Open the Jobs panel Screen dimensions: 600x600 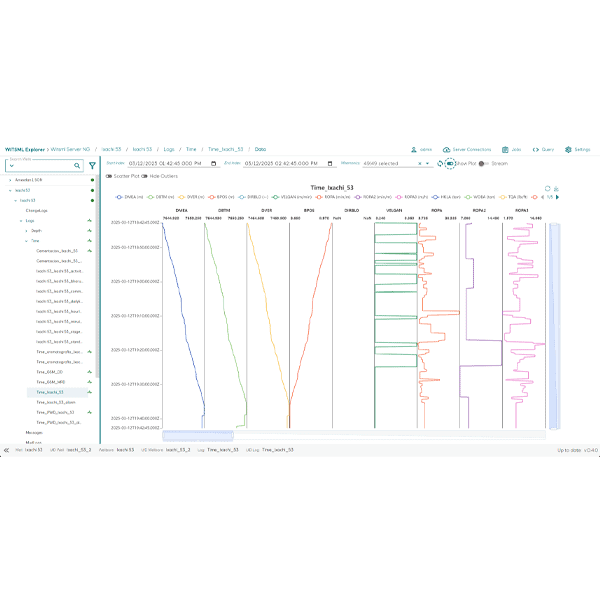tap(510, 149)
